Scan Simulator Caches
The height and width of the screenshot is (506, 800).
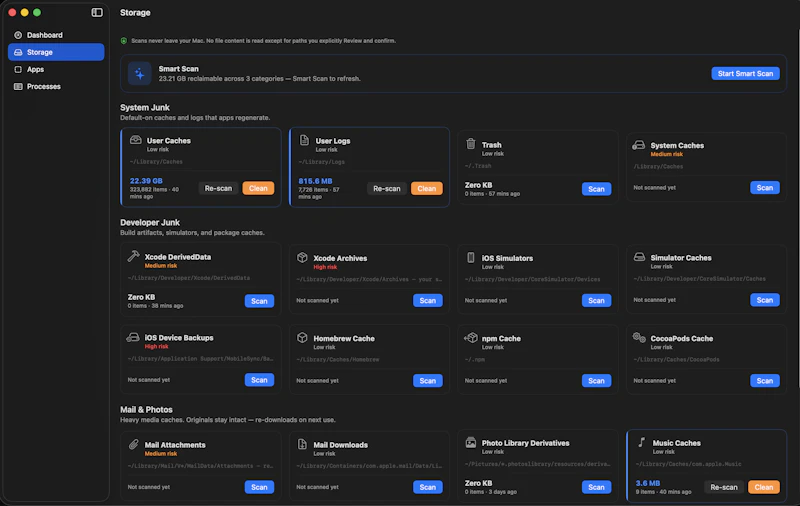click(x=764, y=300)
